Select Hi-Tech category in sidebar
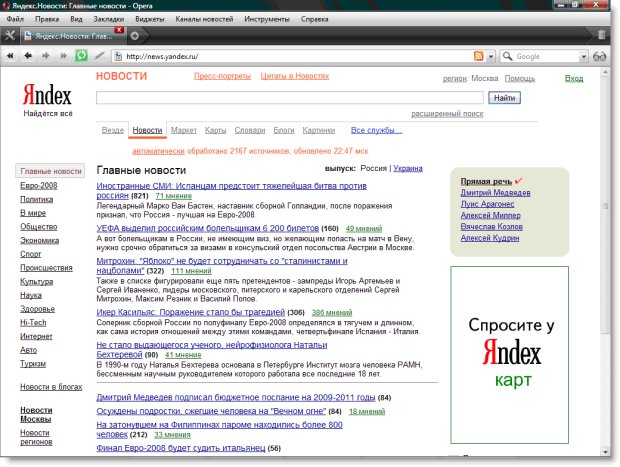This screenshot has height=467, width=620. click(33, 323)
